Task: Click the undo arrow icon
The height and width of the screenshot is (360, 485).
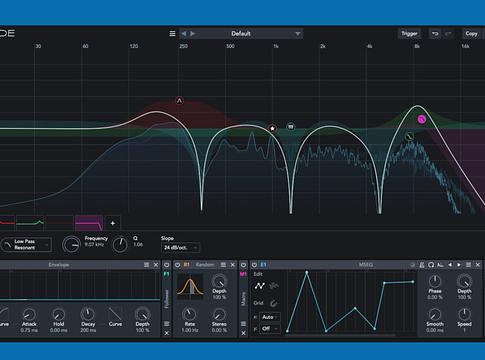Action: click(x=435, y=34)
